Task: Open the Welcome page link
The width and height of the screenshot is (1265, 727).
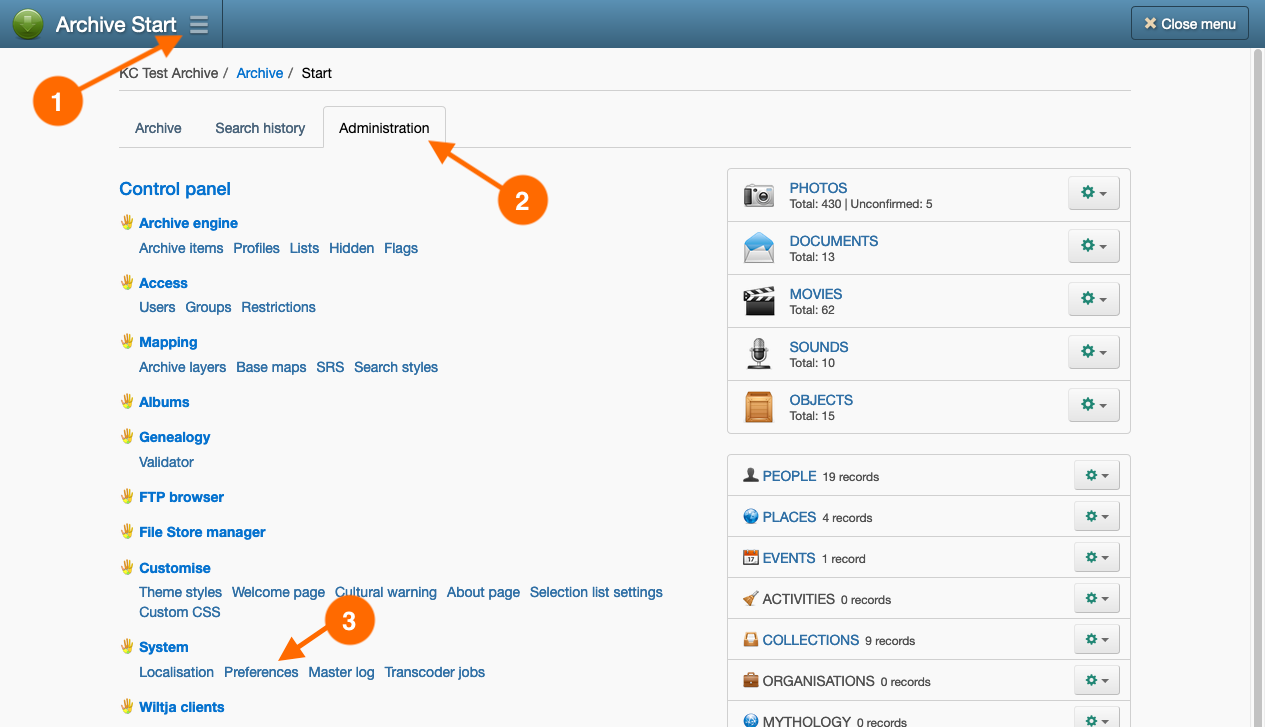Action: click(x=278, y=592)
